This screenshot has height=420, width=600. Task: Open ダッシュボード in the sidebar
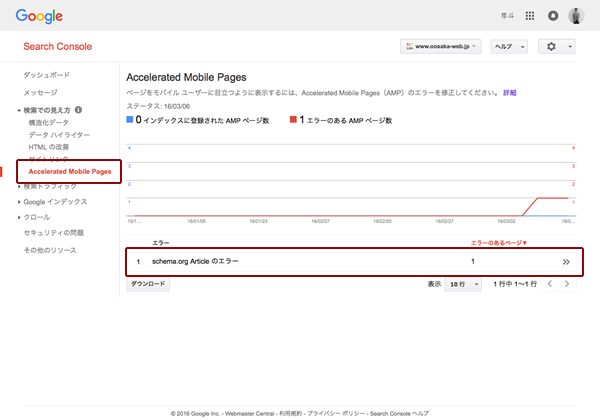[x=46, y=75]
